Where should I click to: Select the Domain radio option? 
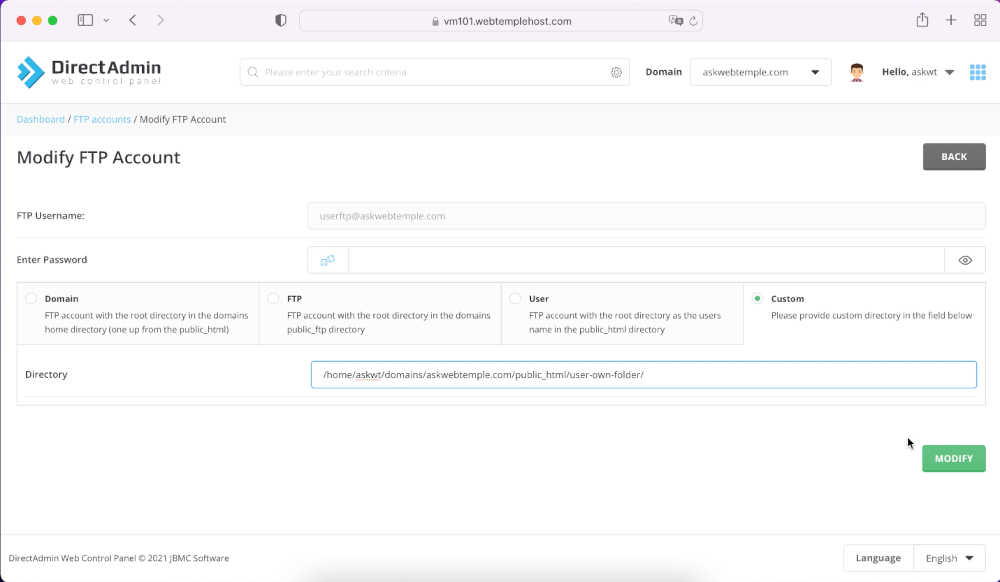[x=31, y=298]
